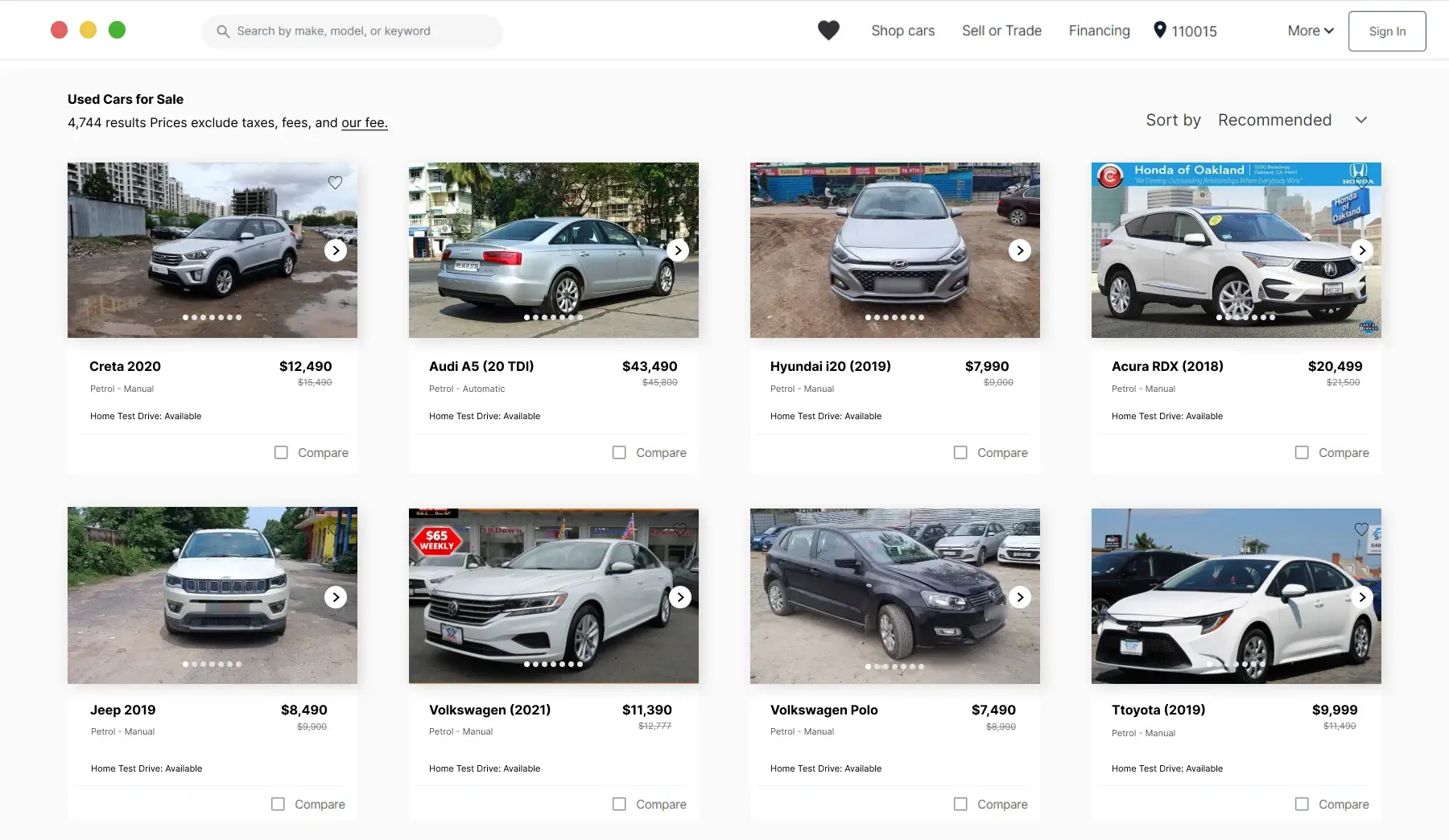Click the Creta 2020 car photo
This screenshot has width=1449, height=840.
point(213,250)
